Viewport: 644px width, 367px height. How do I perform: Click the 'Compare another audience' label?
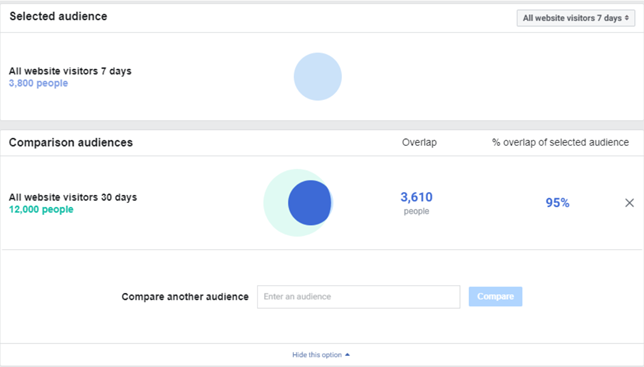coord(185,297)
